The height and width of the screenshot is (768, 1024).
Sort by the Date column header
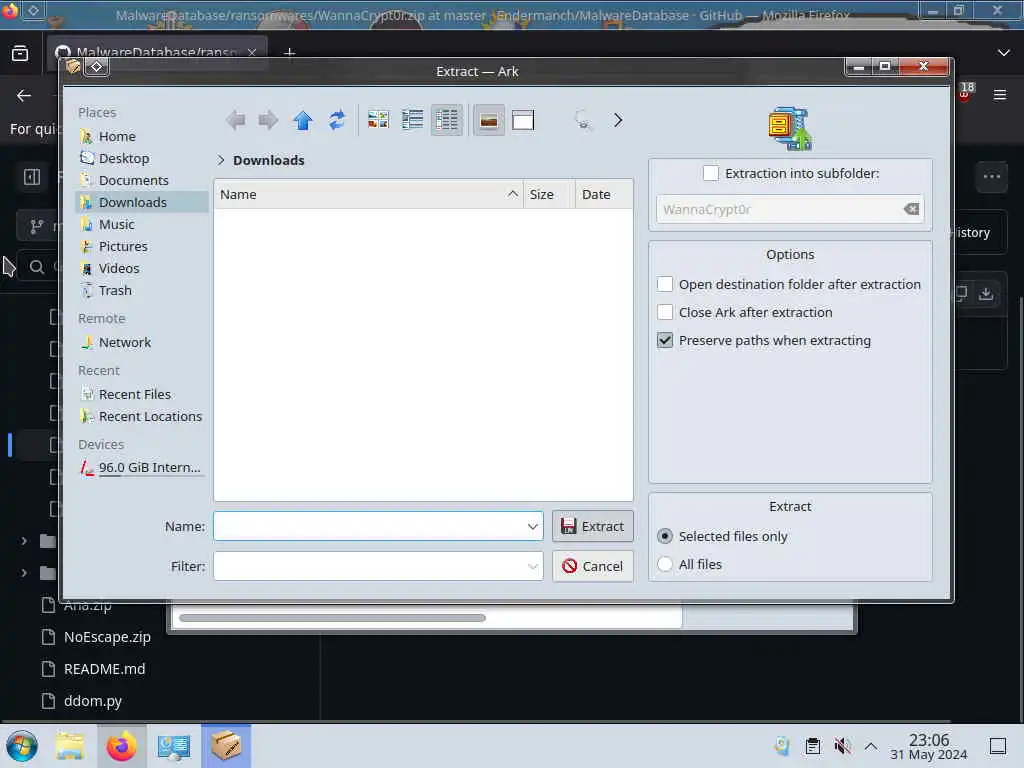pos(604,195)
